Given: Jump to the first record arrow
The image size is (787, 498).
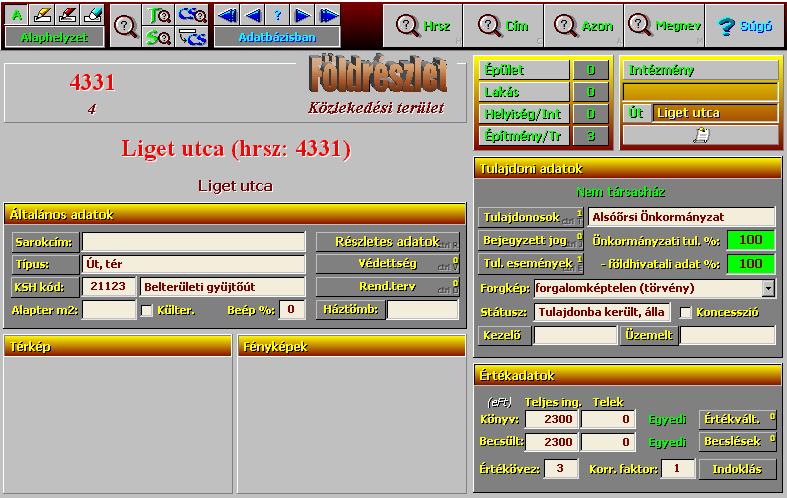Looking at the screenshot, I should (228, 15).
